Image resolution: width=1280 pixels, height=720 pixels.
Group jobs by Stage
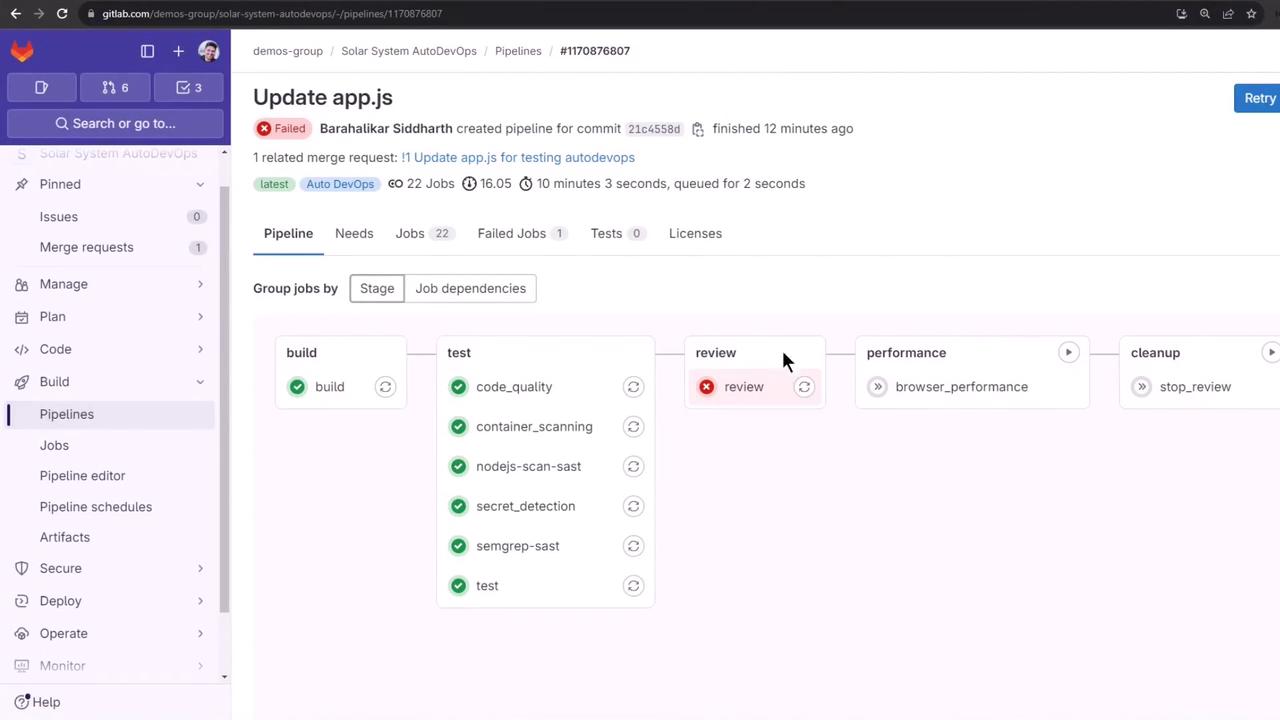click(377, 288)
